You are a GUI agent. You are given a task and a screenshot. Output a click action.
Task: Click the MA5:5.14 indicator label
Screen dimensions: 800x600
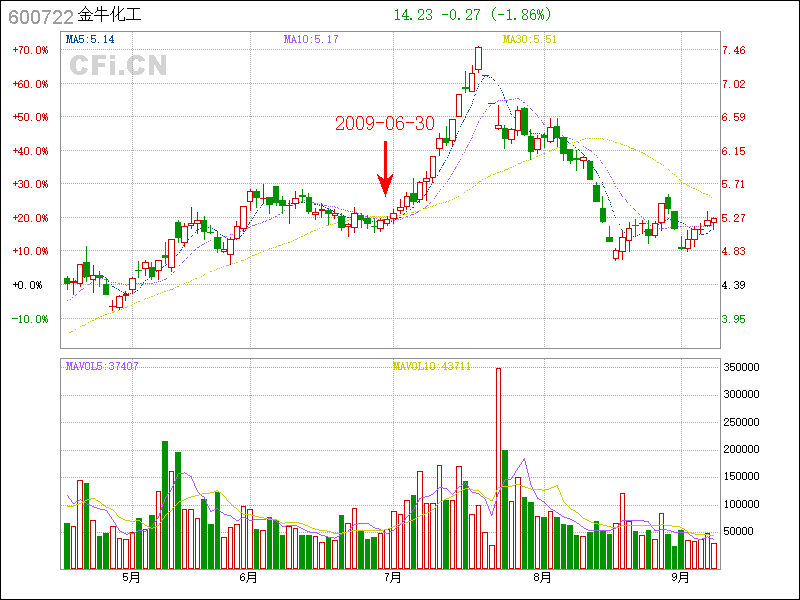[x=90, y=39]
